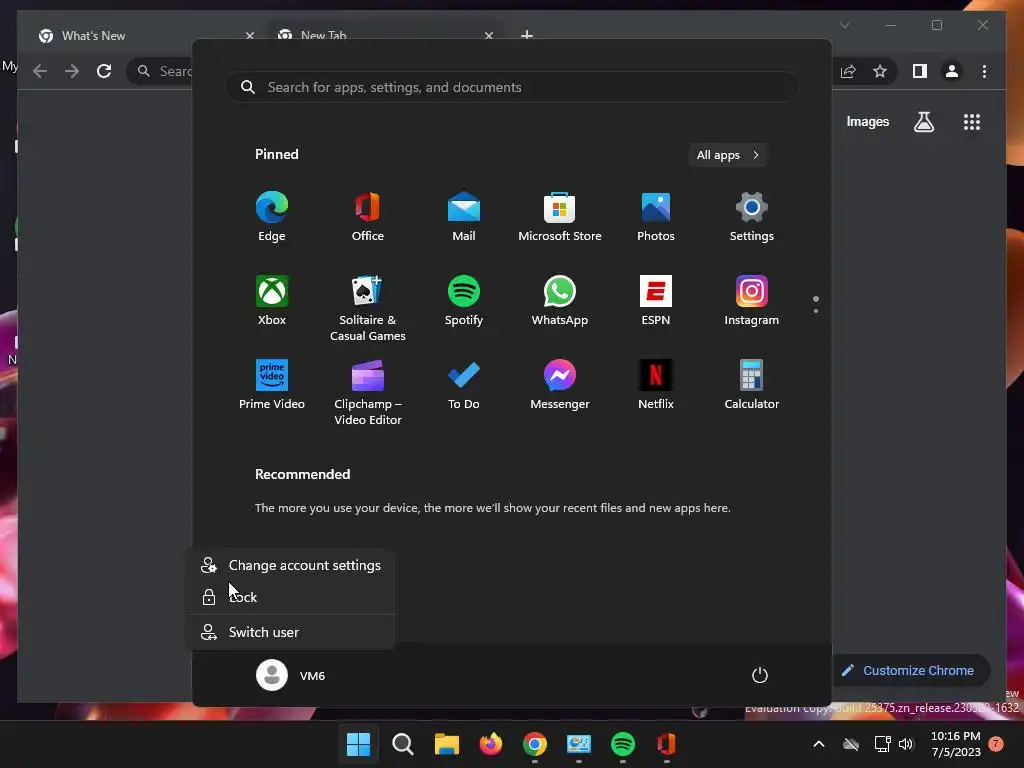Open the Office taskbar icon

click(x=666, y=744)
